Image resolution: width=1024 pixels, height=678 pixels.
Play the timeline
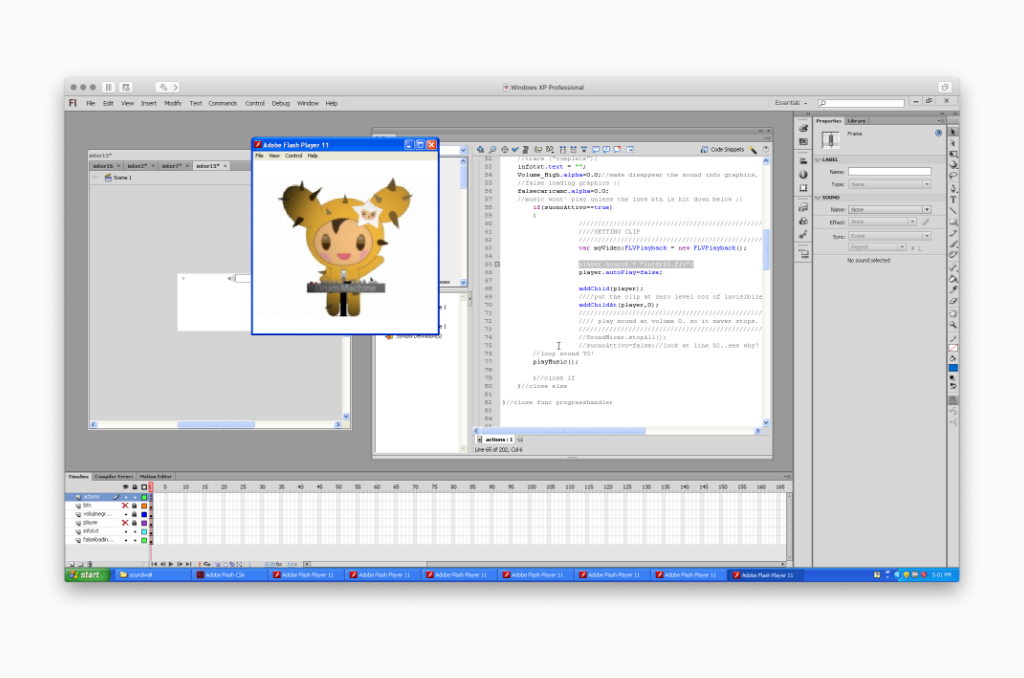click(x=171, y=564)
